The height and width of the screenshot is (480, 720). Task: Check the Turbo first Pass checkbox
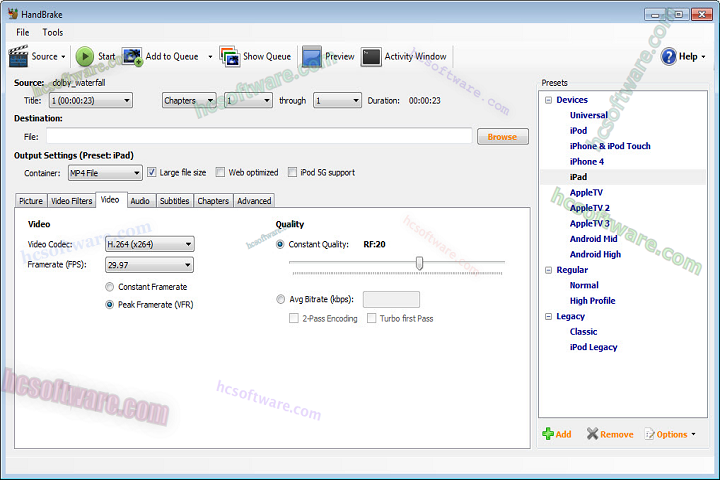tap(371, 318)
